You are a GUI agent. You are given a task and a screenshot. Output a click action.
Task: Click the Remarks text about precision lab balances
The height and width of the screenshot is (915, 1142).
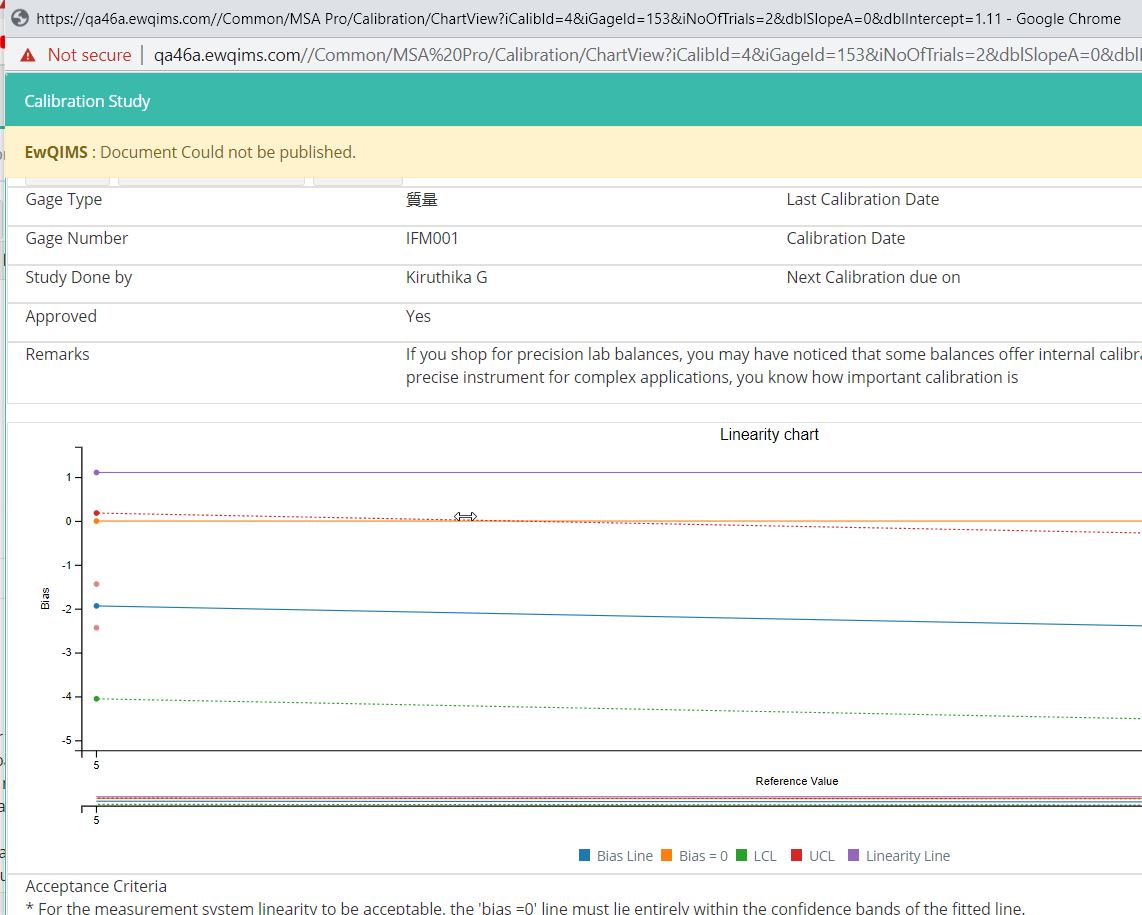(773, 366)
